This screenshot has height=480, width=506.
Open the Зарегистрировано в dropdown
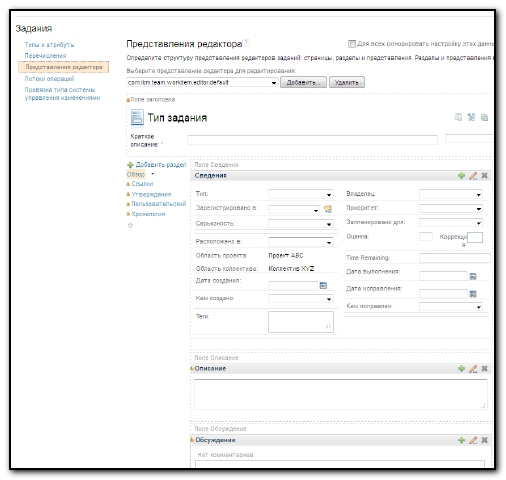[x=294, y=210]
